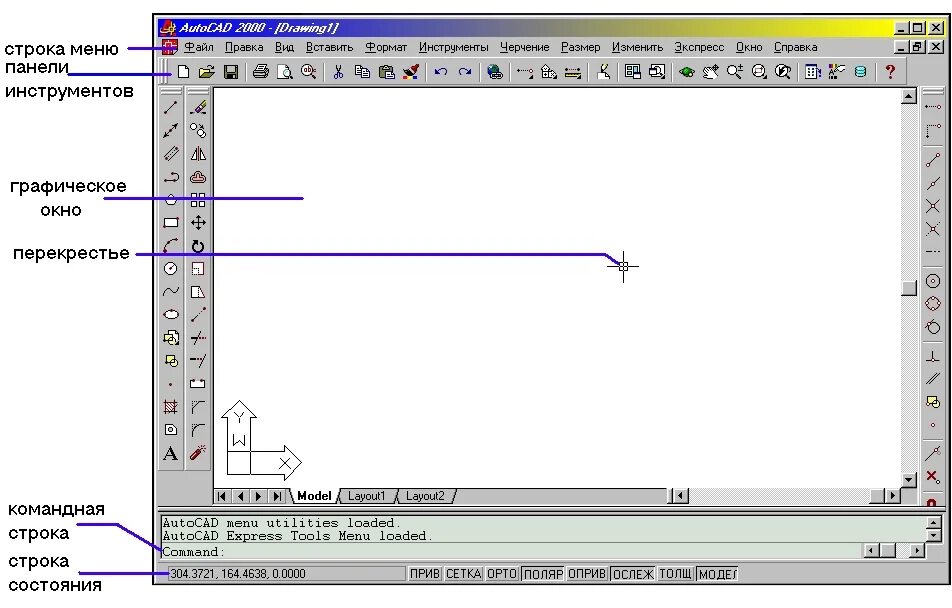
Task: Click the Print icon in the Standard toolbar
Action: tap(260, 72)
